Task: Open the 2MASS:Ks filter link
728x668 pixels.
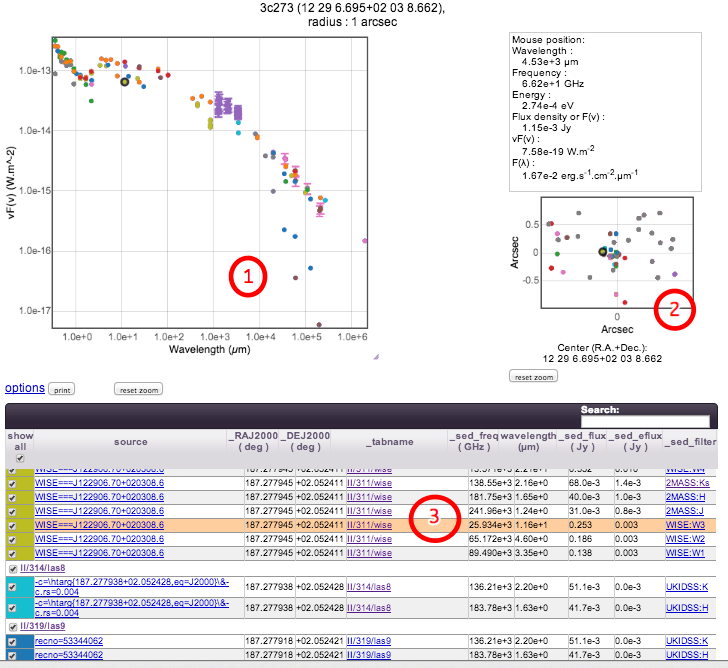Action: 688,483
